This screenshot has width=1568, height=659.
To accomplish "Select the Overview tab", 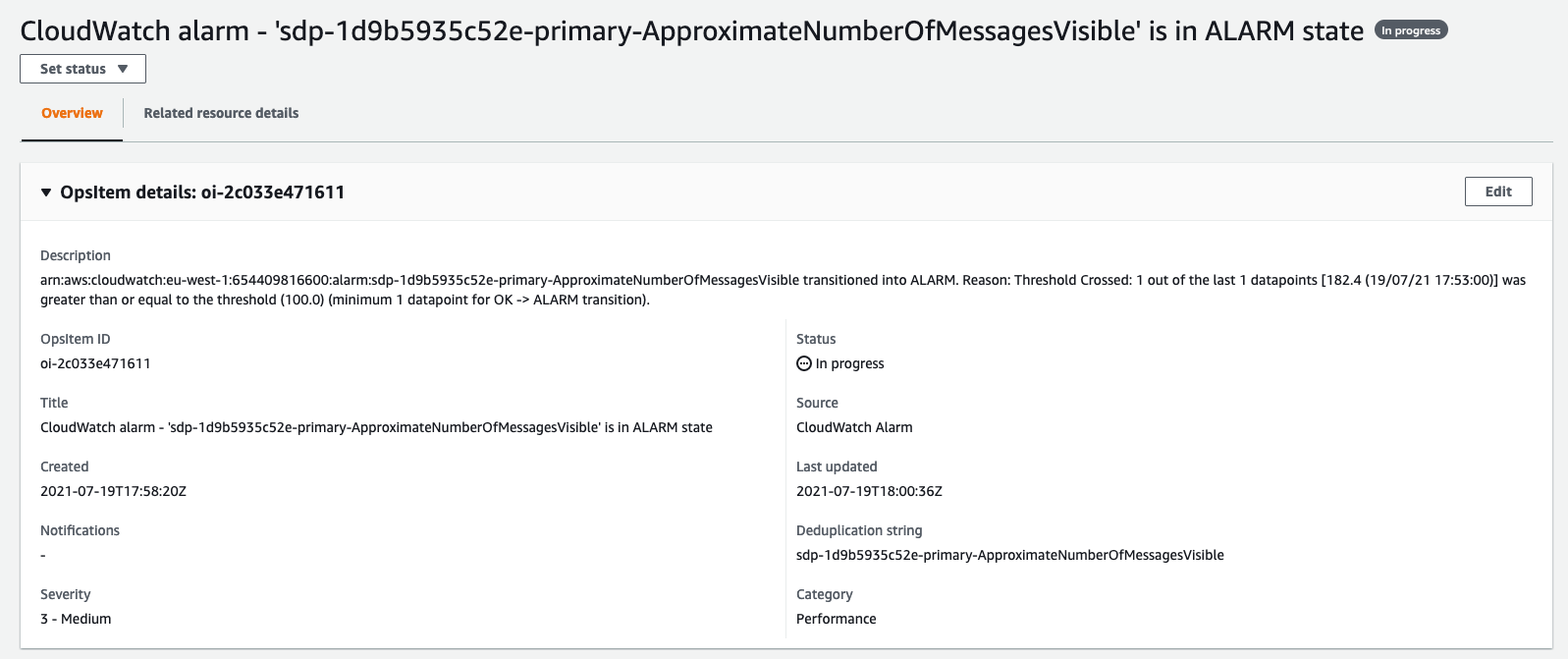I will pyautogui.click(x=72, y=113).
